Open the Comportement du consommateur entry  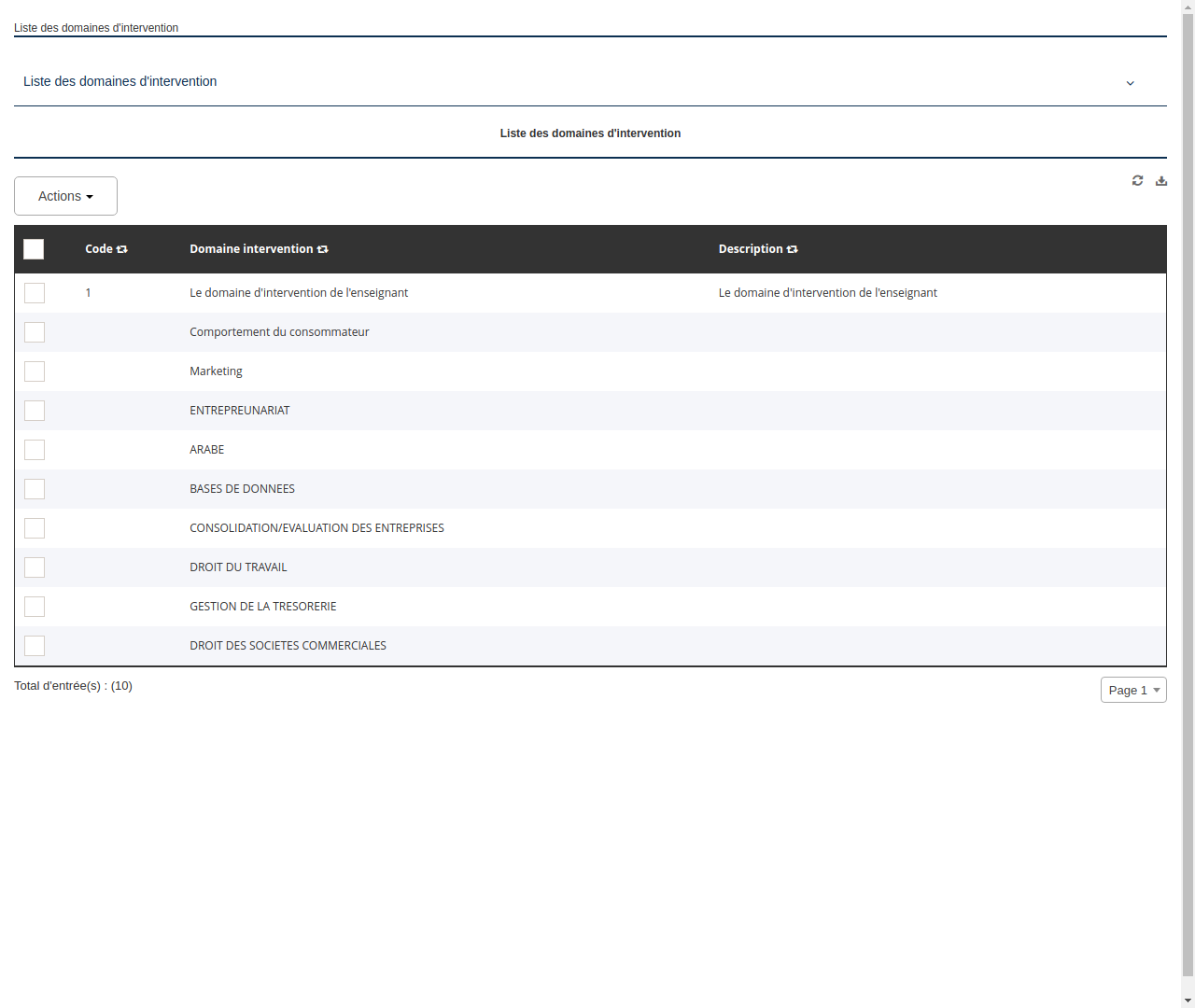(x=278, y=331)
